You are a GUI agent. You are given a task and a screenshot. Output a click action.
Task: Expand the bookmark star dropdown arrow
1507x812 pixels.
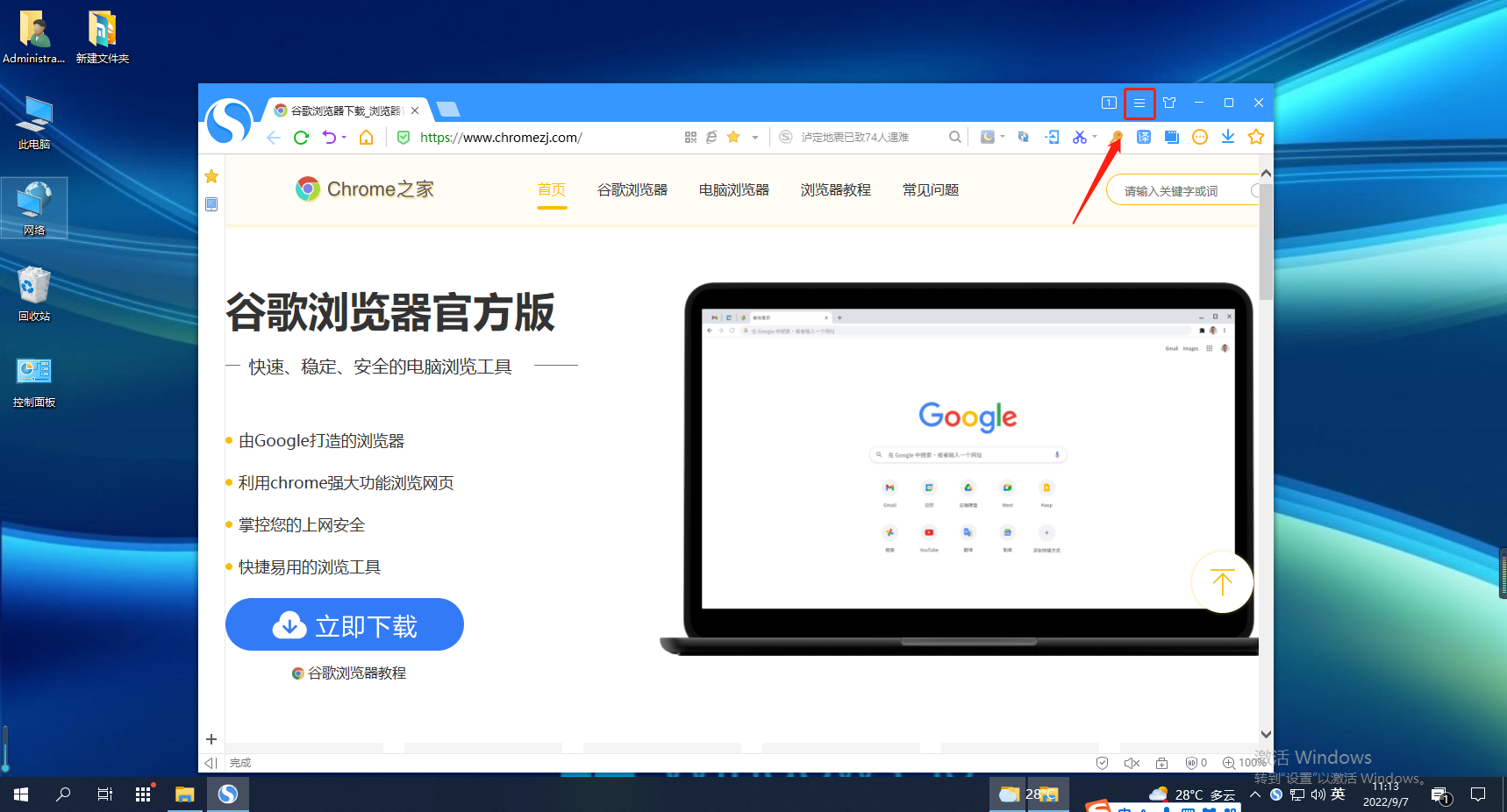pos(755,138)
